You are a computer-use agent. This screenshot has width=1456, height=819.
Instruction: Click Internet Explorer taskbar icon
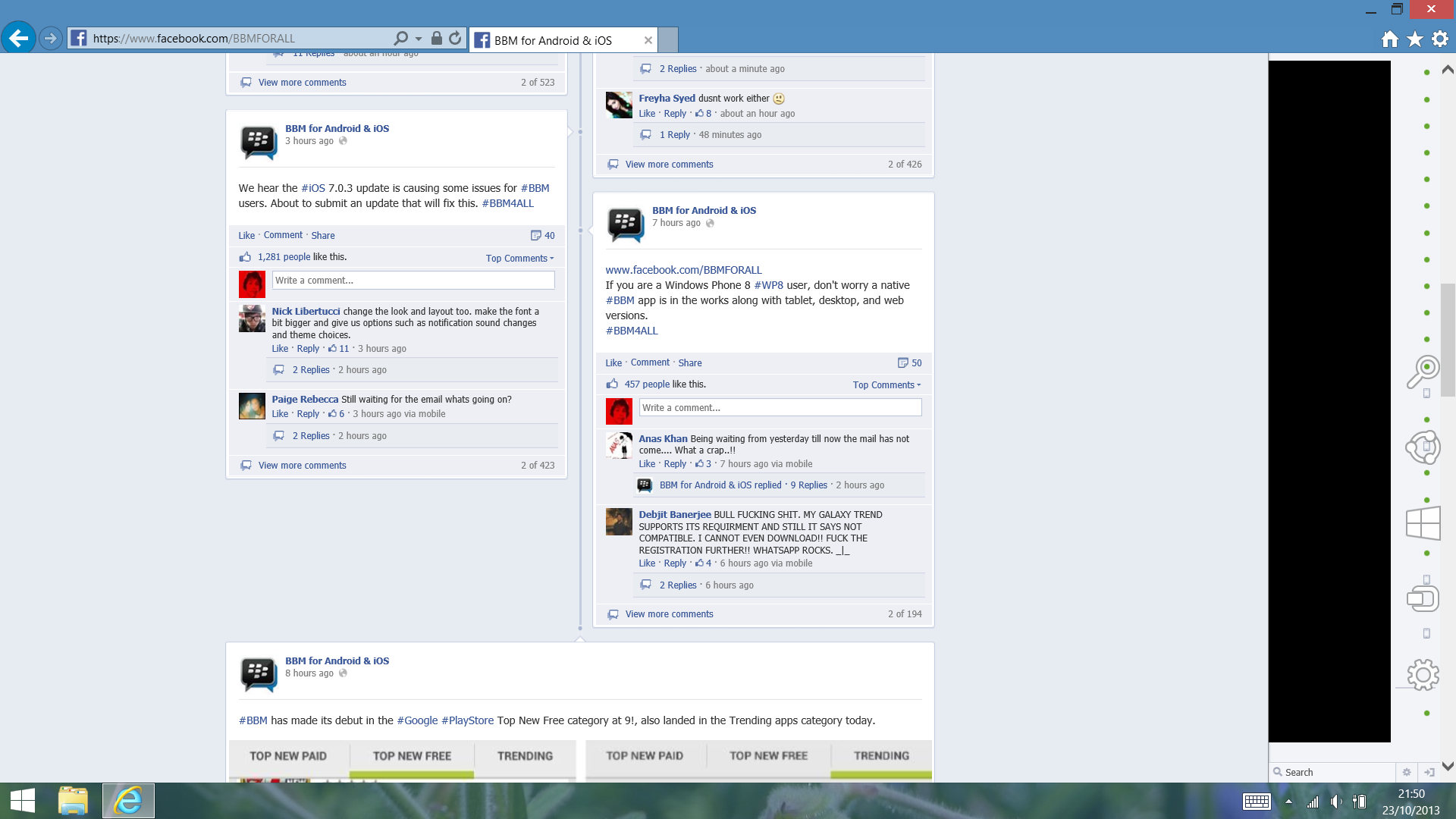(x=128, y=801)
